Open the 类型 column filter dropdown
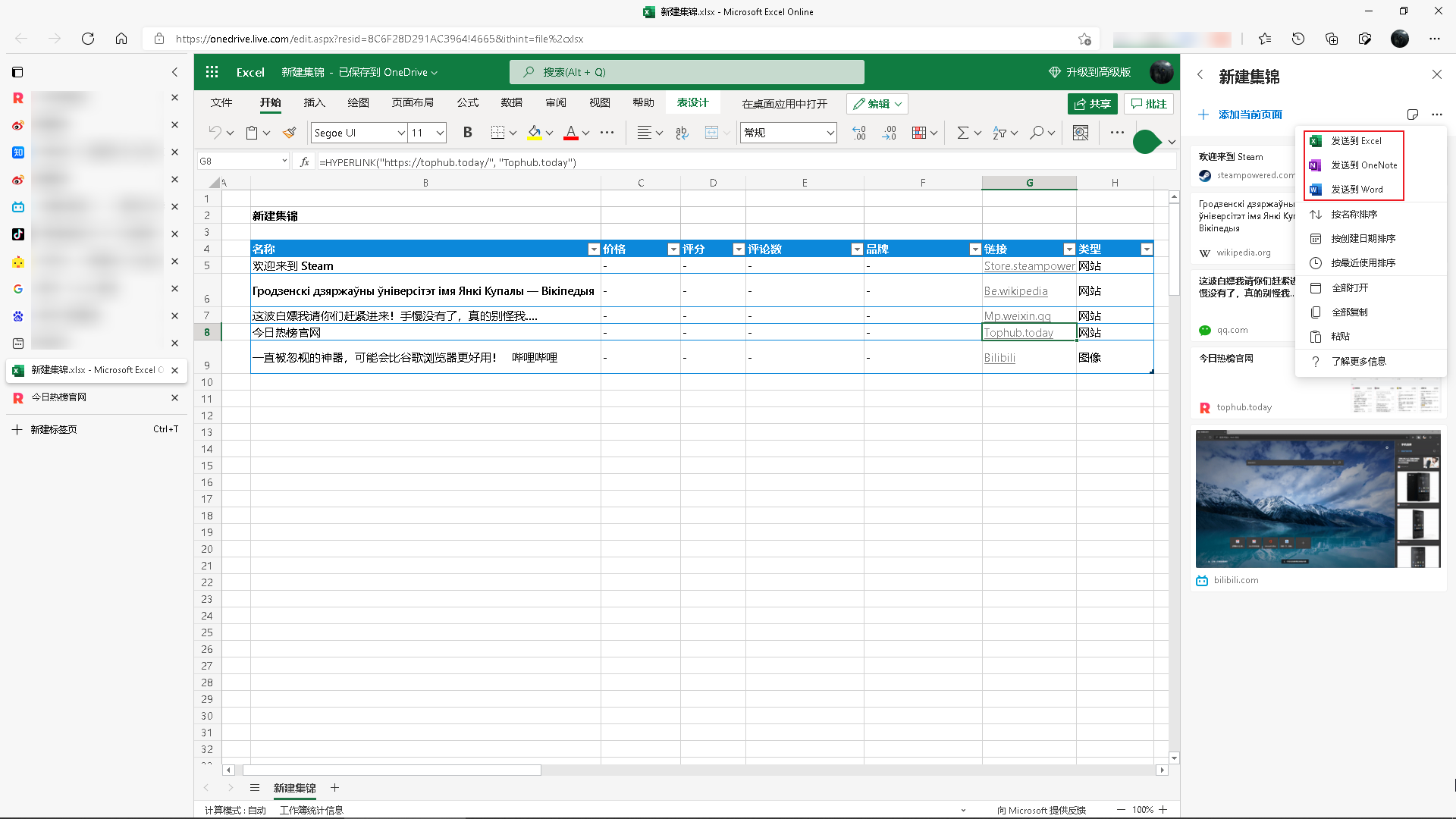This screenshot has height=819, width=1456. point(1147,249)
